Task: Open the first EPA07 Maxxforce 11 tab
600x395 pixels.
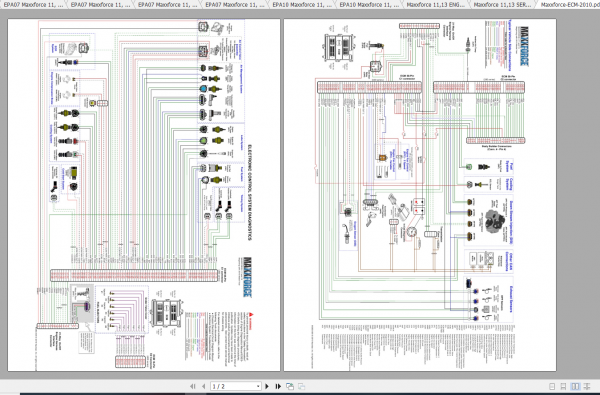Action: (33, 5)
